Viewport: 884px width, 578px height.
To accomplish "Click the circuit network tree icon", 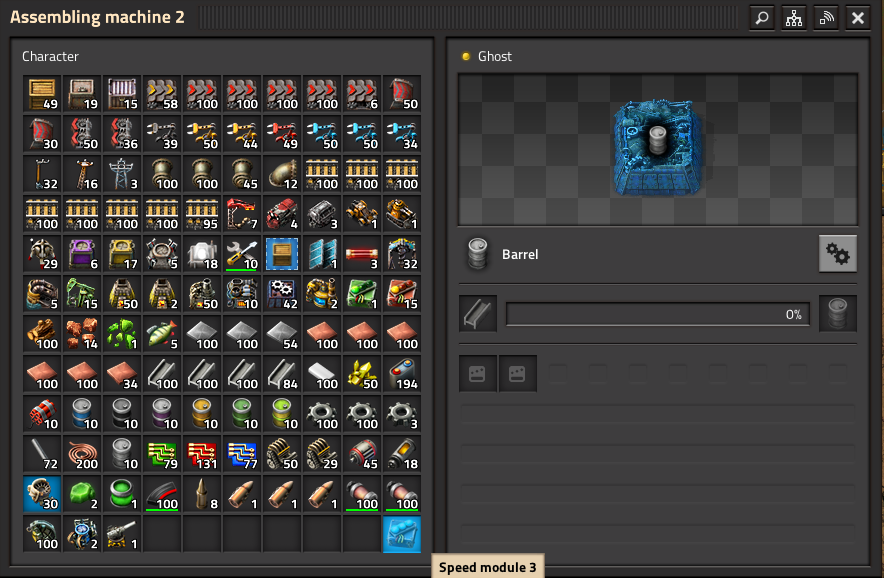I will [794, 18].
